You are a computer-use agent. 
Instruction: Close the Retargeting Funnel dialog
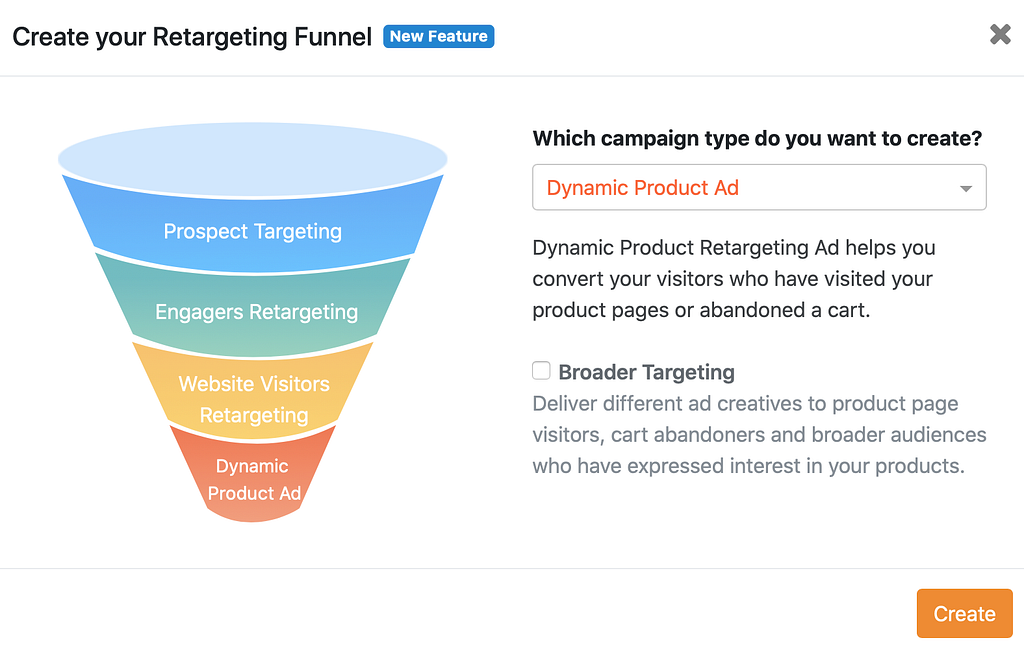coord(1000,34)
